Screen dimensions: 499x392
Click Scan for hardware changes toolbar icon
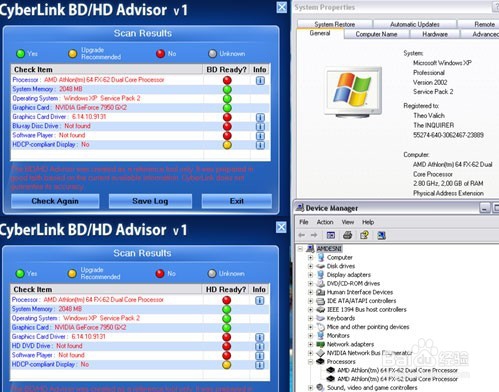[x=381, y=235]
